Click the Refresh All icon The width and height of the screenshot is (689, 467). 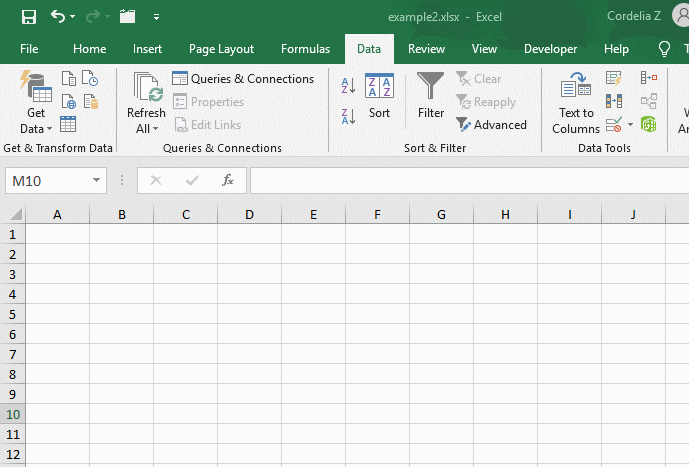[148, 87]
